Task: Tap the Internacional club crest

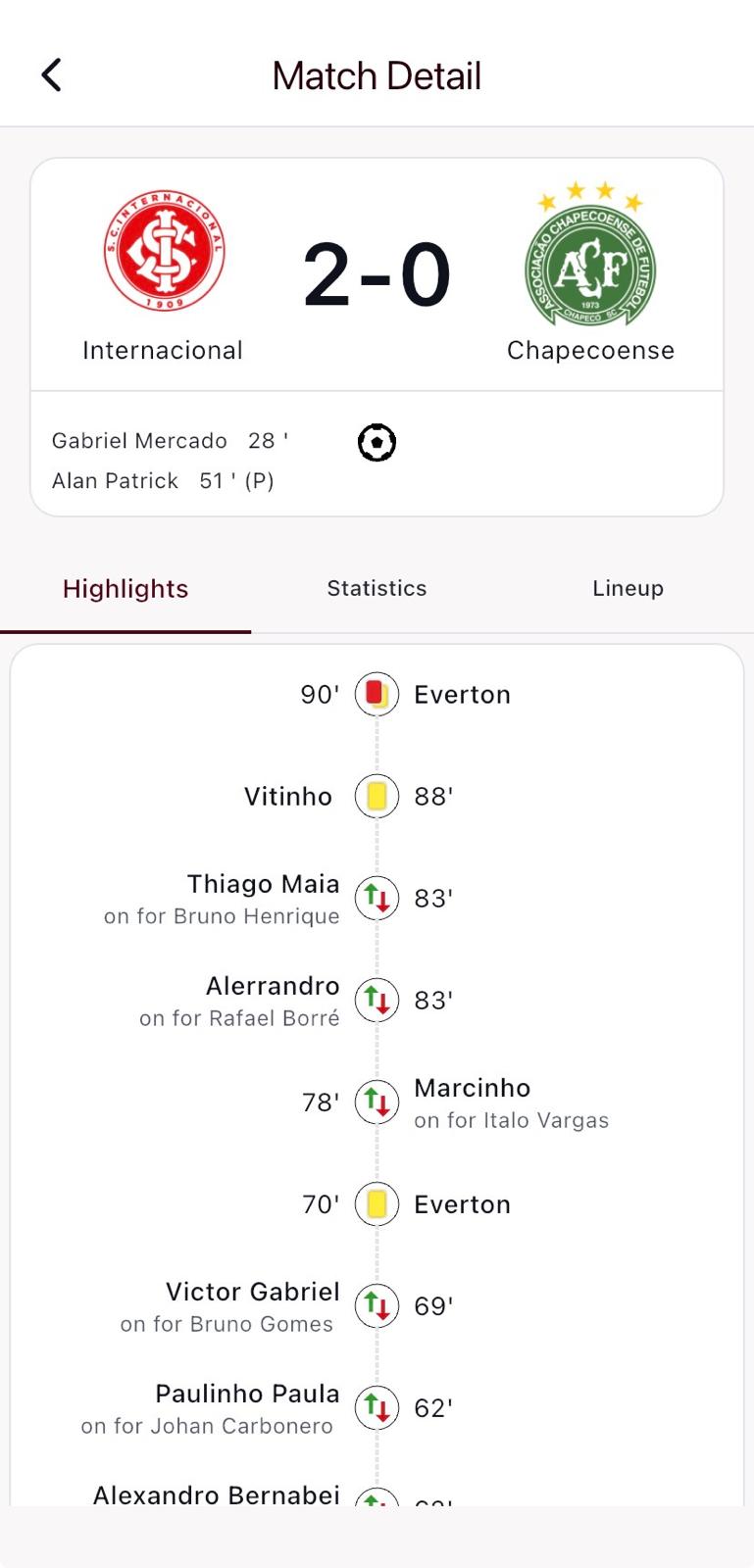Action: coord(164,251)
